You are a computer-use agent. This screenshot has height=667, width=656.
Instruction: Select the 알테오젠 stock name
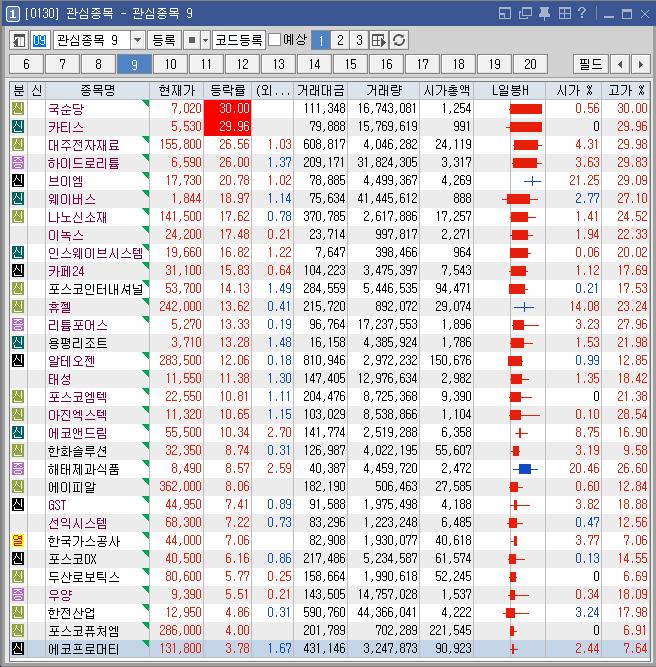point(71,361)
